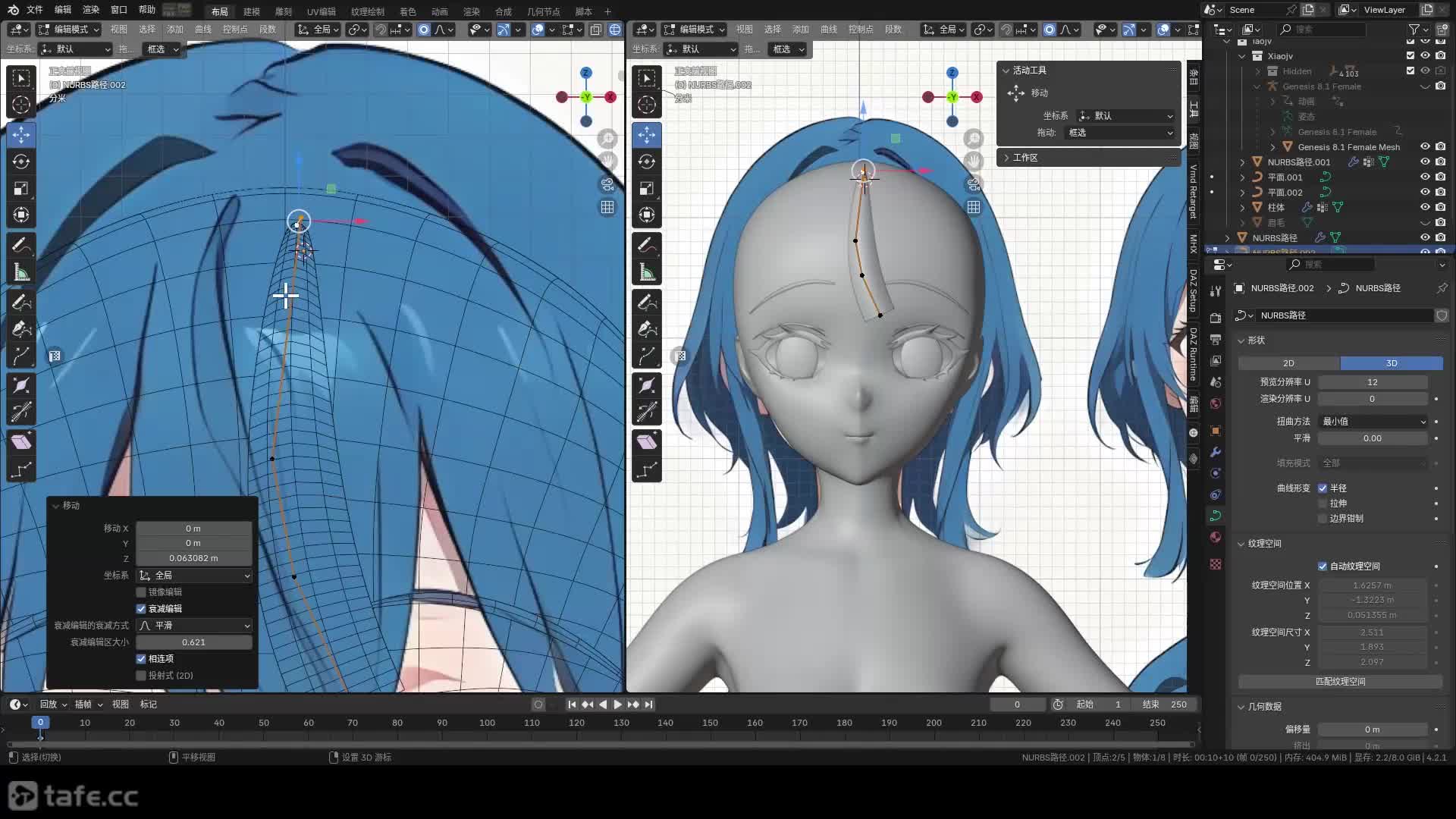This screenshot has width=1456, height=819.
Task: Open the 衰减编辑的衰减方式 平滑 dropdown
Action: (x=194, y=626)
